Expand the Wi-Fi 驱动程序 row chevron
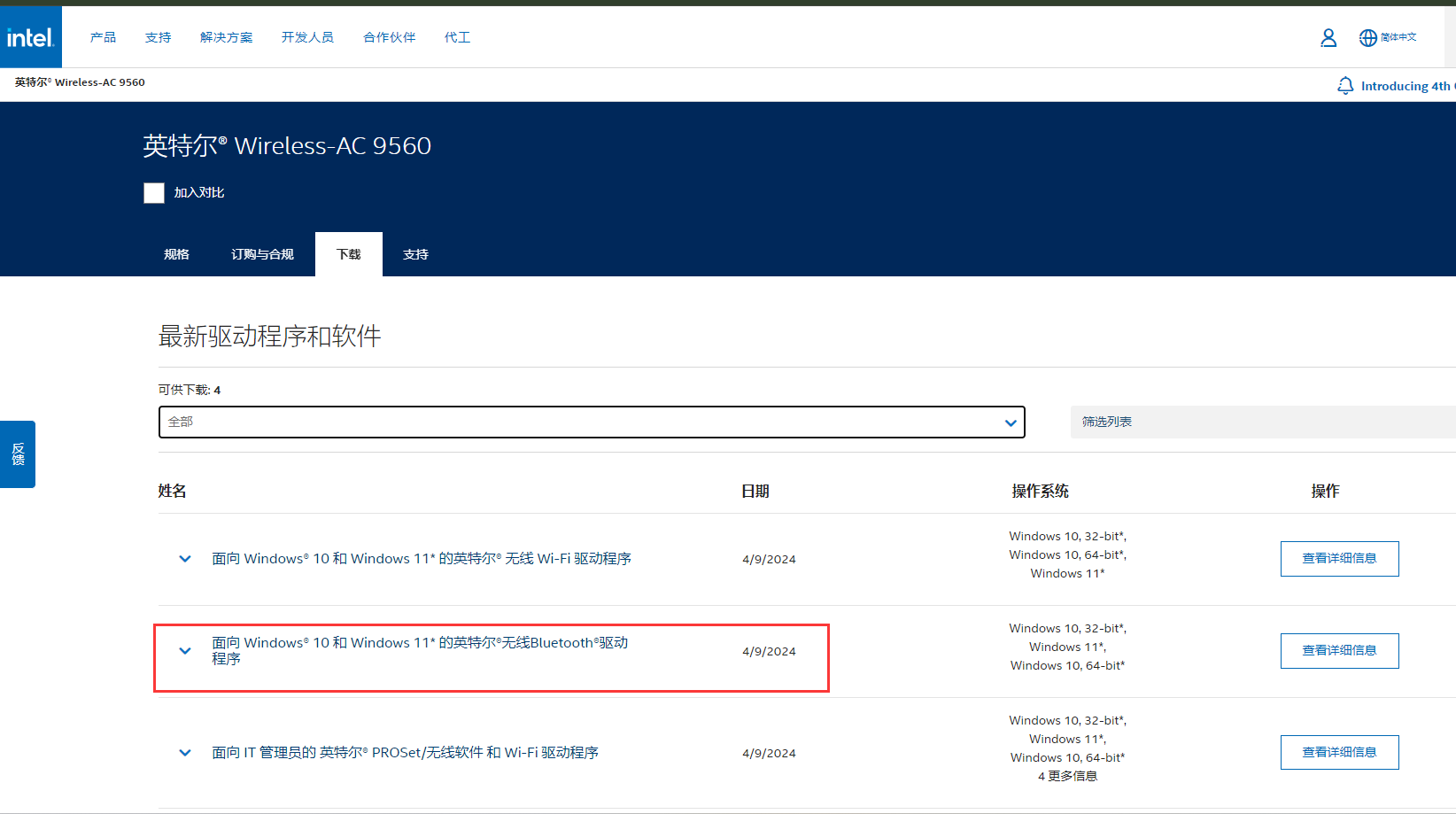The height and width of the screenshot is (814, 1456). click(185, 559)
